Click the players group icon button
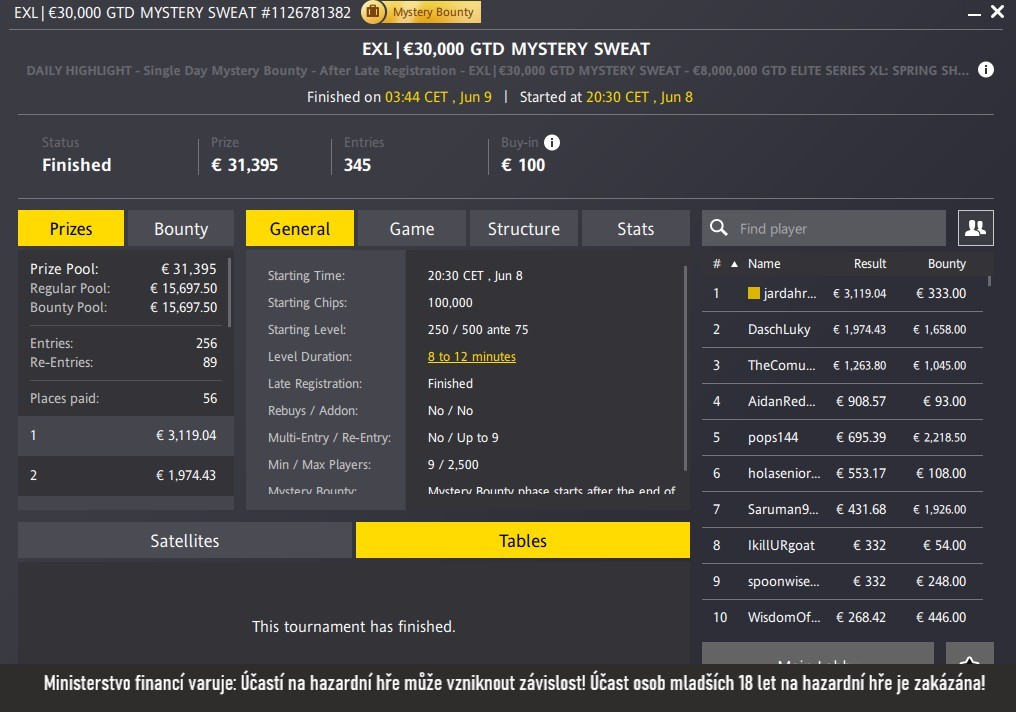 pos(975,228)
